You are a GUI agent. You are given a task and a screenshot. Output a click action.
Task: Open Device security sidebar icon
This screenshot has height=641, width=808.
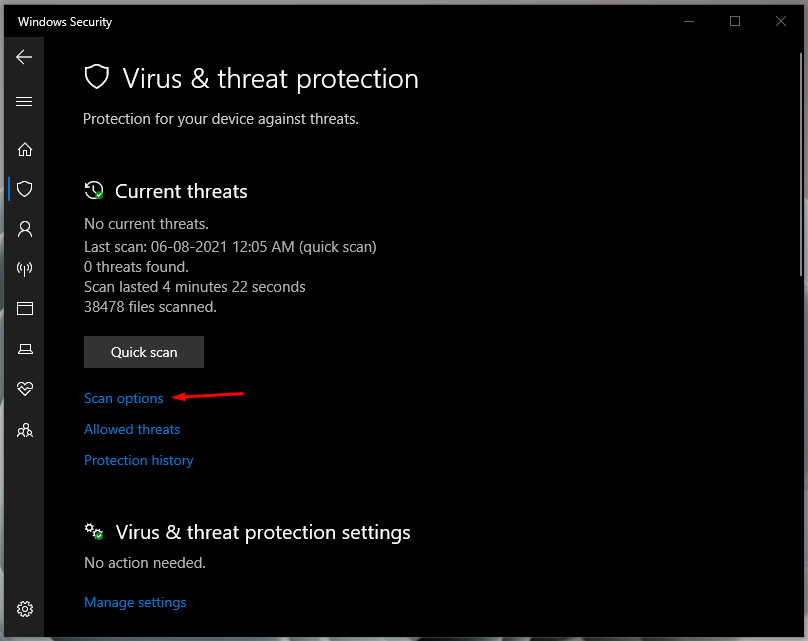25,348
